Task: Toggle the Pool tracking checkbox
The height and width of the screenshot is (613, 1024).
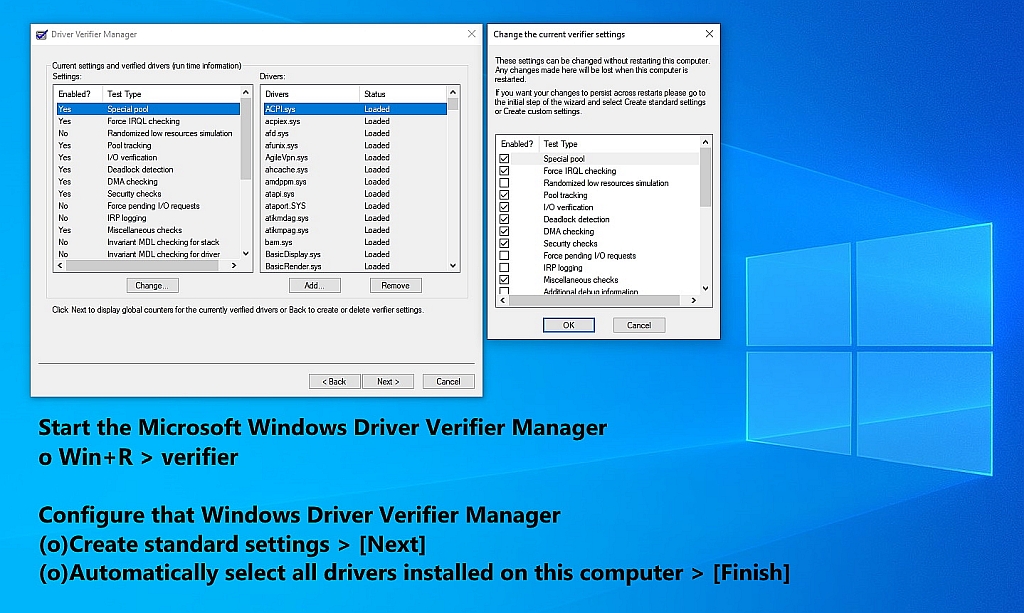Action: click(504, 195)
